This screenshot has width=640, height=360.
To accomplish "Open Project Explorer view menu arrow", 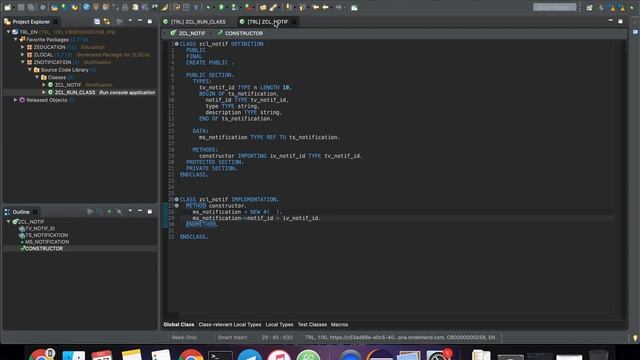I will pos(130,21).
